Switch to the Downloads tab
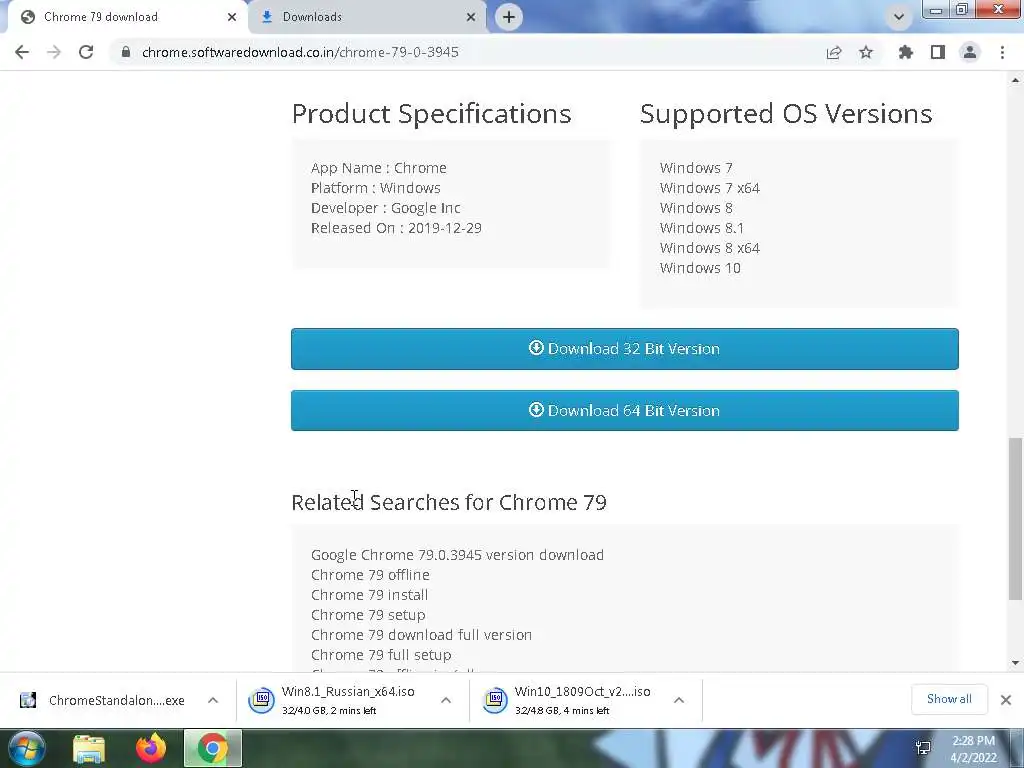The width and height of the screenshot is (1024, 768). [368, 17]
